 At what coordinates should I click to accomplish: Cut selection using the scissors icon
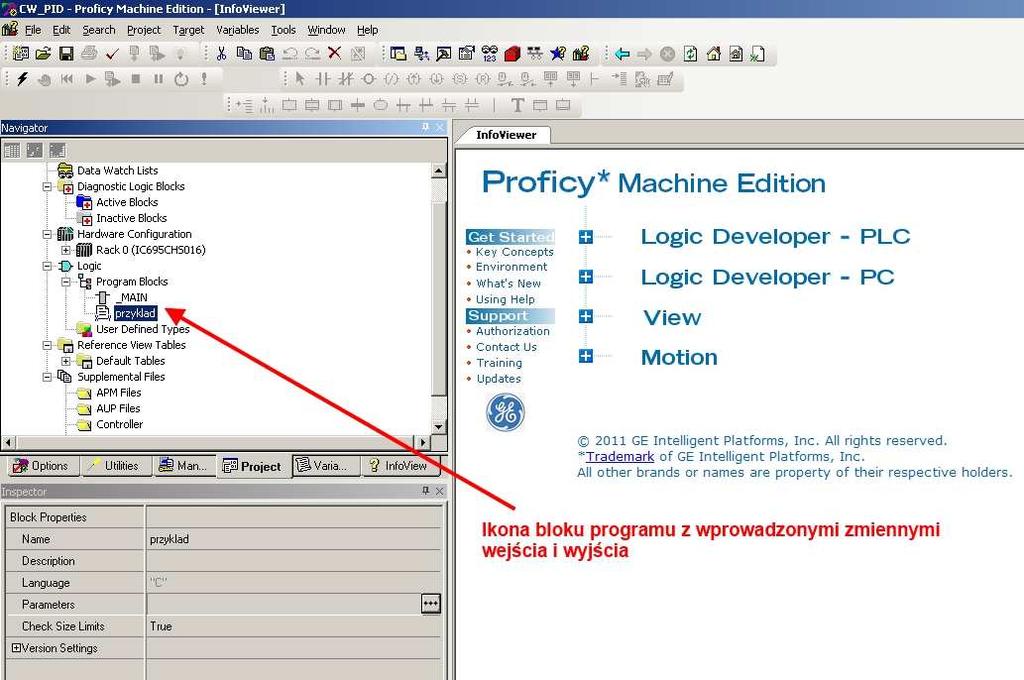click(221, 54)
